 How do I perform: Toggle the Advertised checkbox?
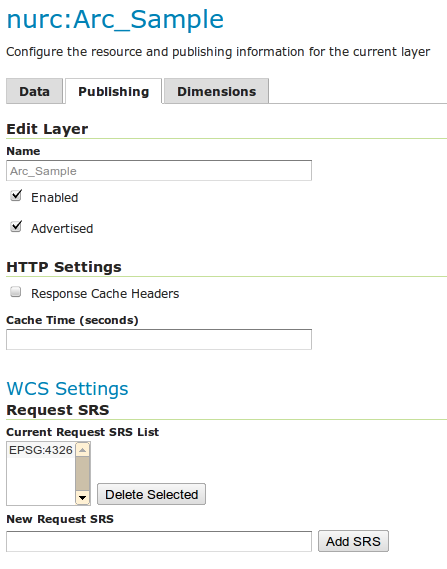16,227
